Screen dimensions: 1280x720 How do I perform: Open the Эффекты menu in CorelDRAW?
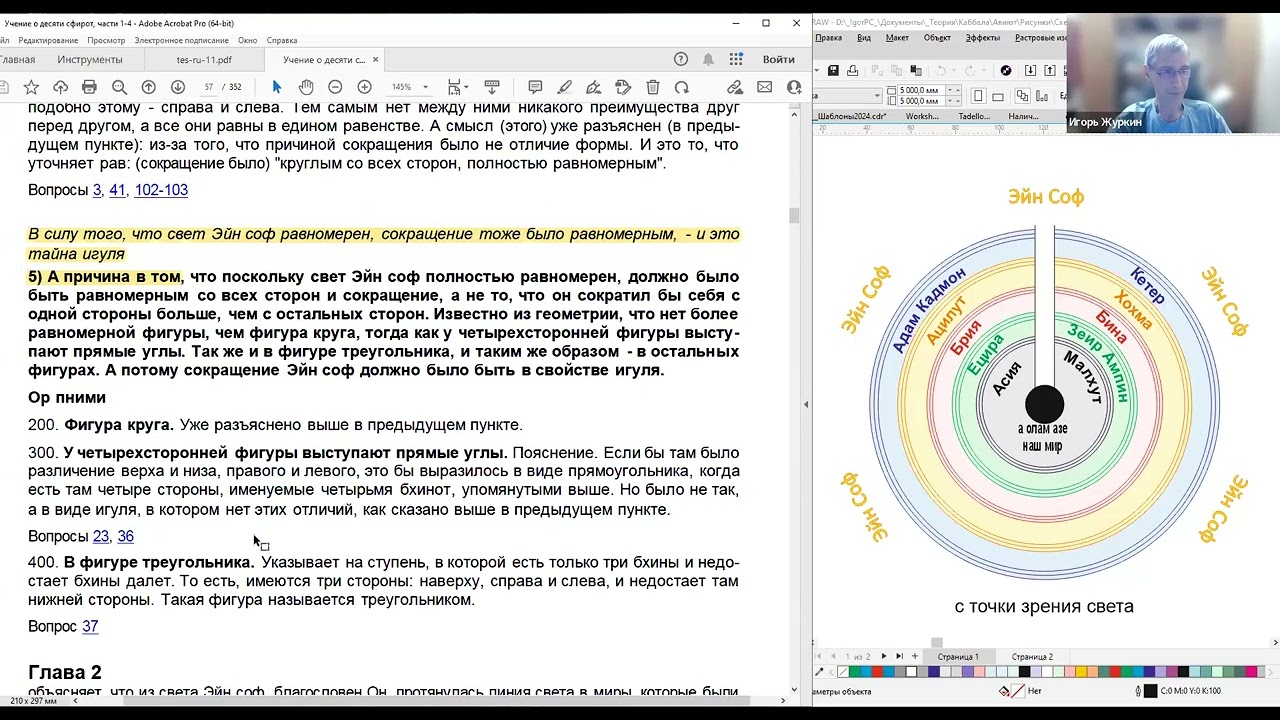[x=982, y=38]
